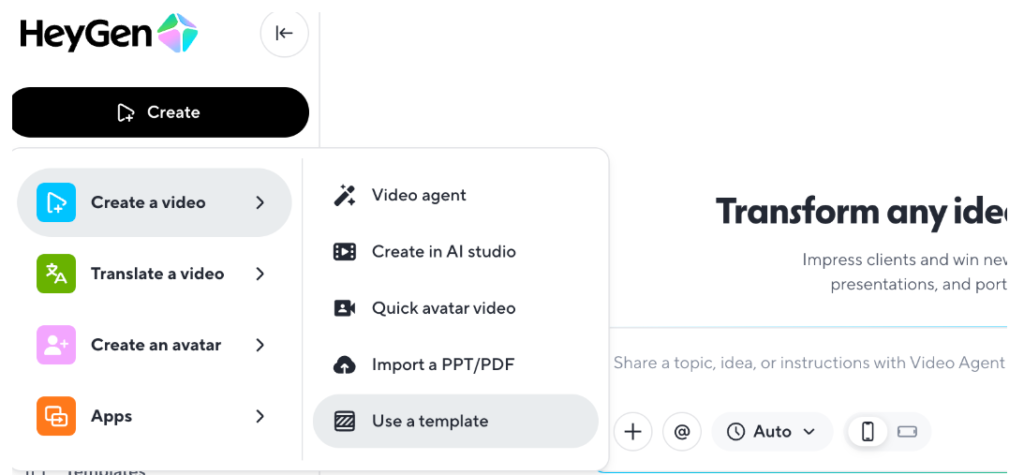Click Use a template option
Image resolution: width=1024 pixels, height=475 pixels.
click(x=430, y=421)
